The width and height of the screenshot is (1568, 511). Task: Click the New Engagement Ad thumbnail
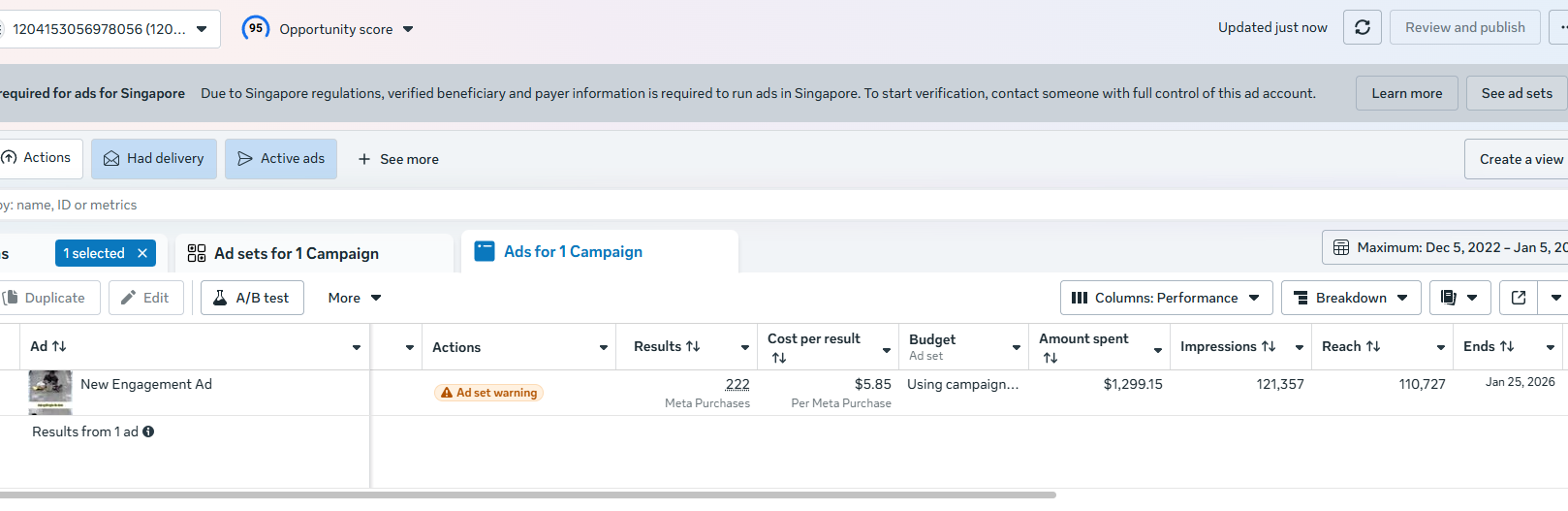click(x=50, y=390)
